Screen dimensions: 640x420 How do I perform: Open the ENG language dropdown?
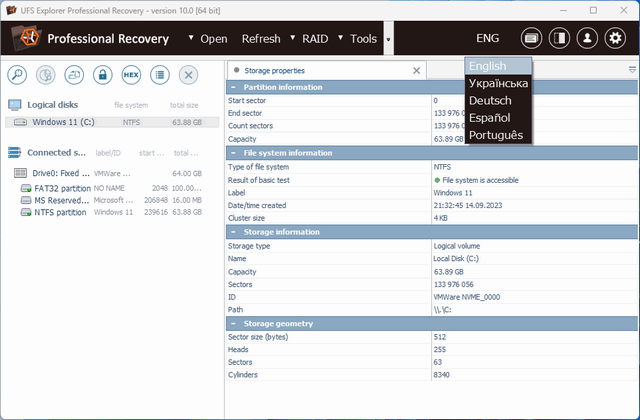pos(487,39)
